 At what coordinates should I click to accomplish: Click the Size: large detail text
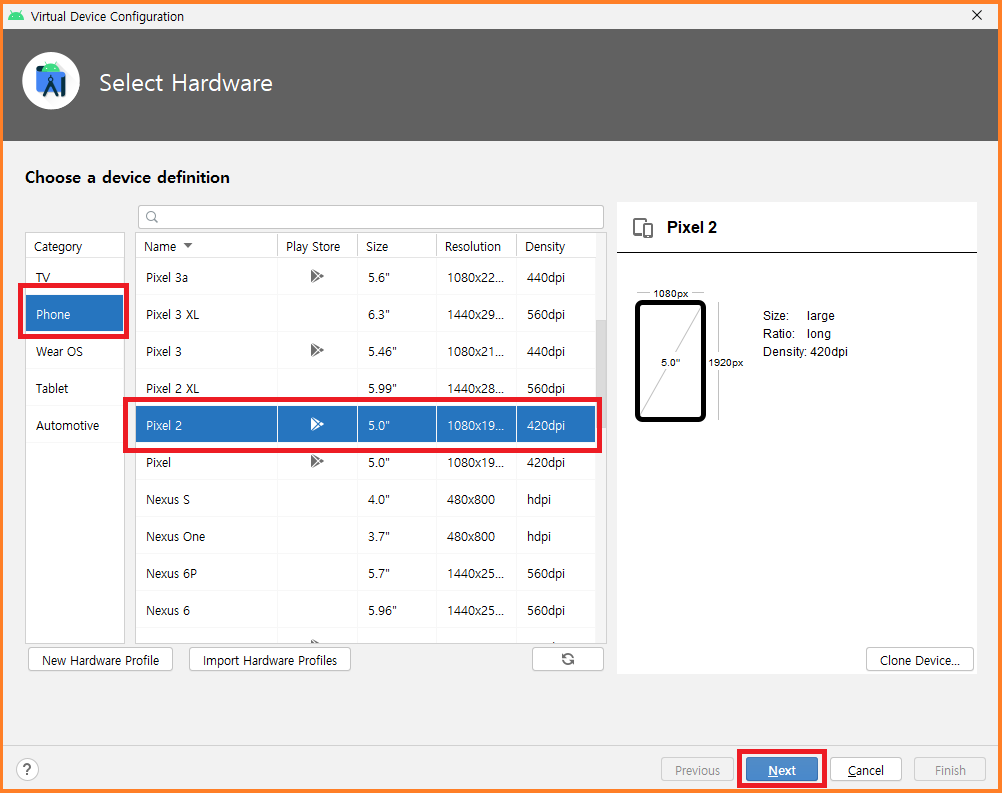pyautogui.click(x=799, y=316)
